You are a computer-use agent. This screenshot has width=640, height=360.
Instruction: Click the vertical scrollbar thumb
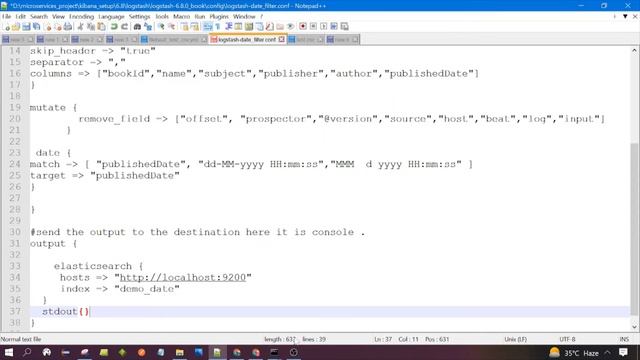634,229
